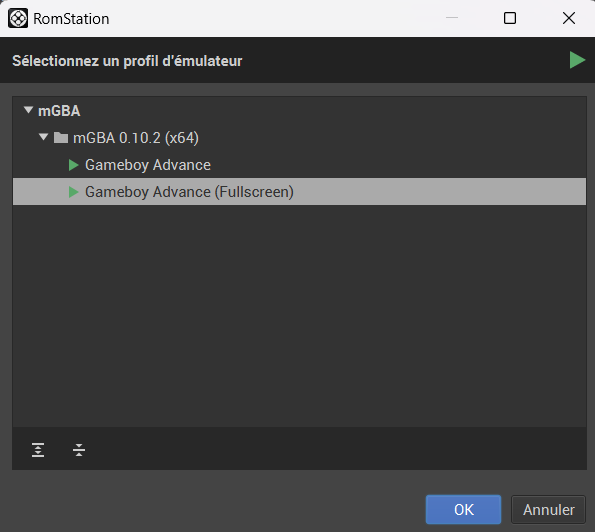Viewport: 595px width, 532px height.
Task: Click the Sélectionnez un profil d'émulateur heading
Action: [127, 61]
